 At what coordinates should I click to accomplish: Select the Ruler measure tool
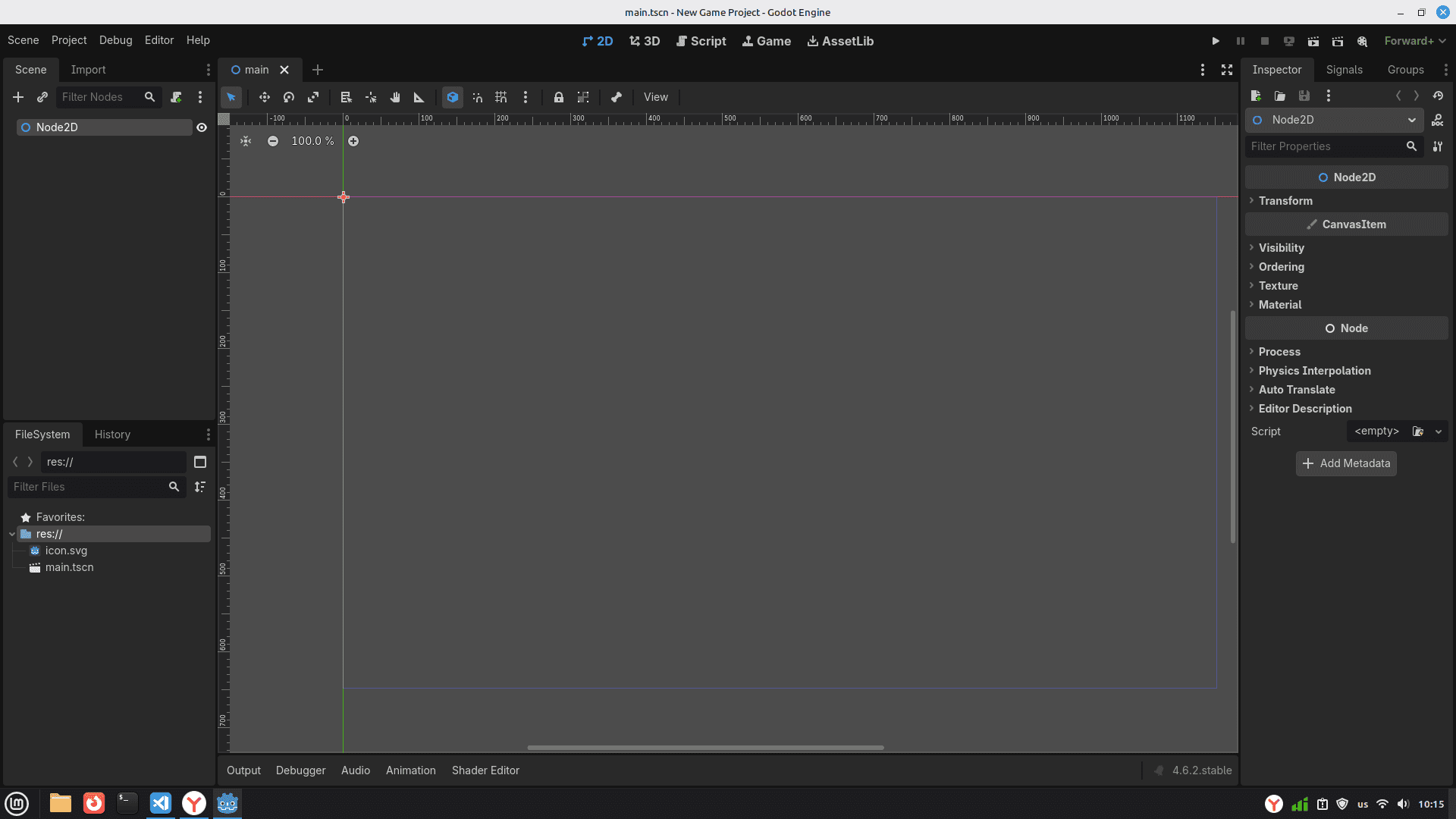(x=419, y=97)
